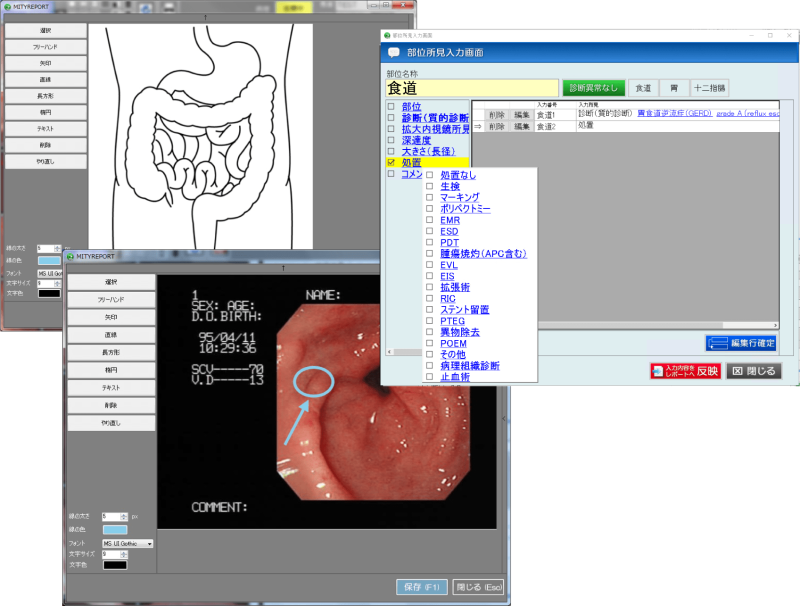
Task: Pick 長方形 tool in body diagram window
Action: 45,96
